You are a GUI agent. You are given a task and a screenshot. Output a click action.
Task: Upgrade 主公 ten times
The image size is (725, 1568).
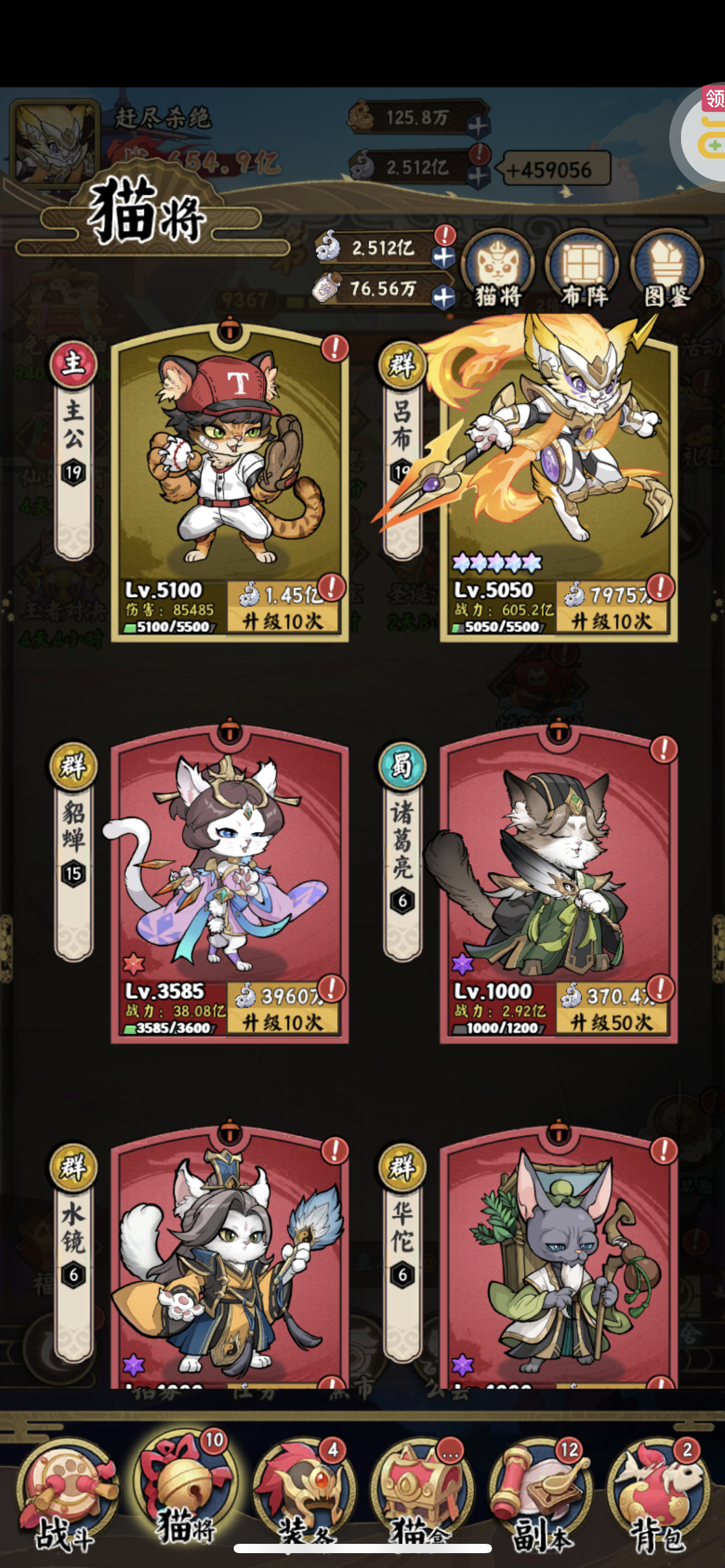tap(283, 608)
